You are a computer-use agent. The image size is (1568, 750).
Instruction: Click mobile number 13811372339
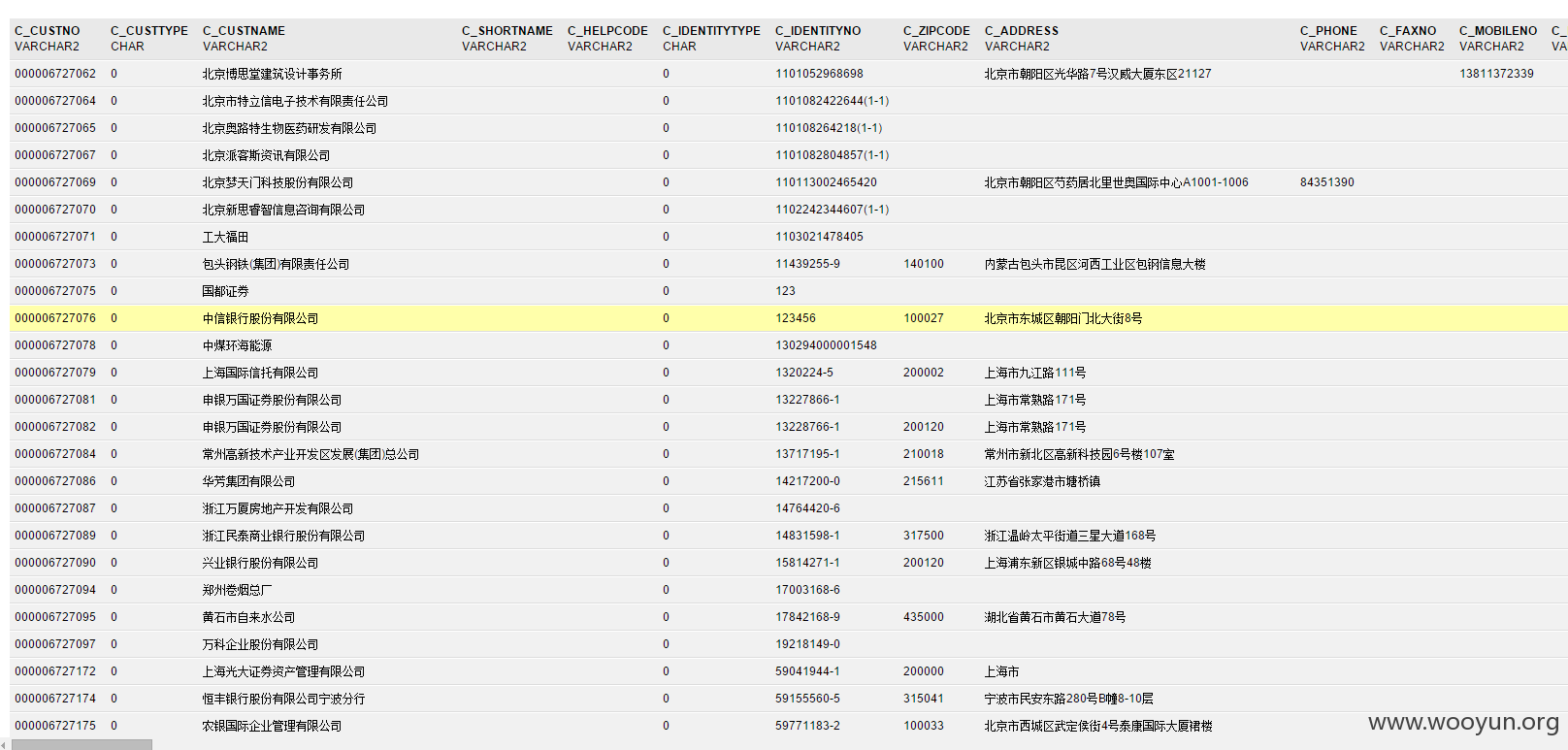[x=1496, y=74]
